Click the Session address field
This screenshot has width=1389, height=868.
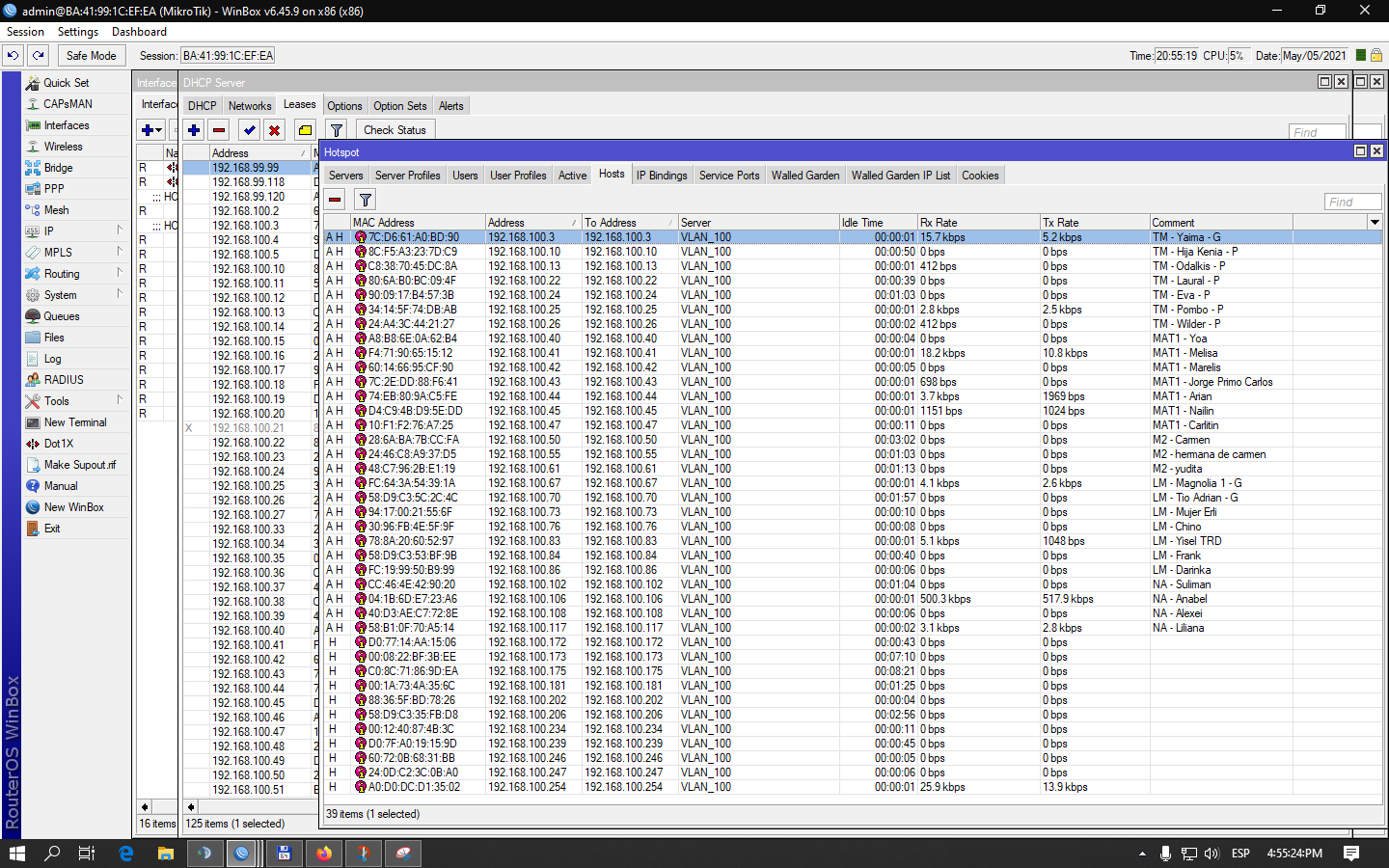pyautogui.click(x=228, y=56)
